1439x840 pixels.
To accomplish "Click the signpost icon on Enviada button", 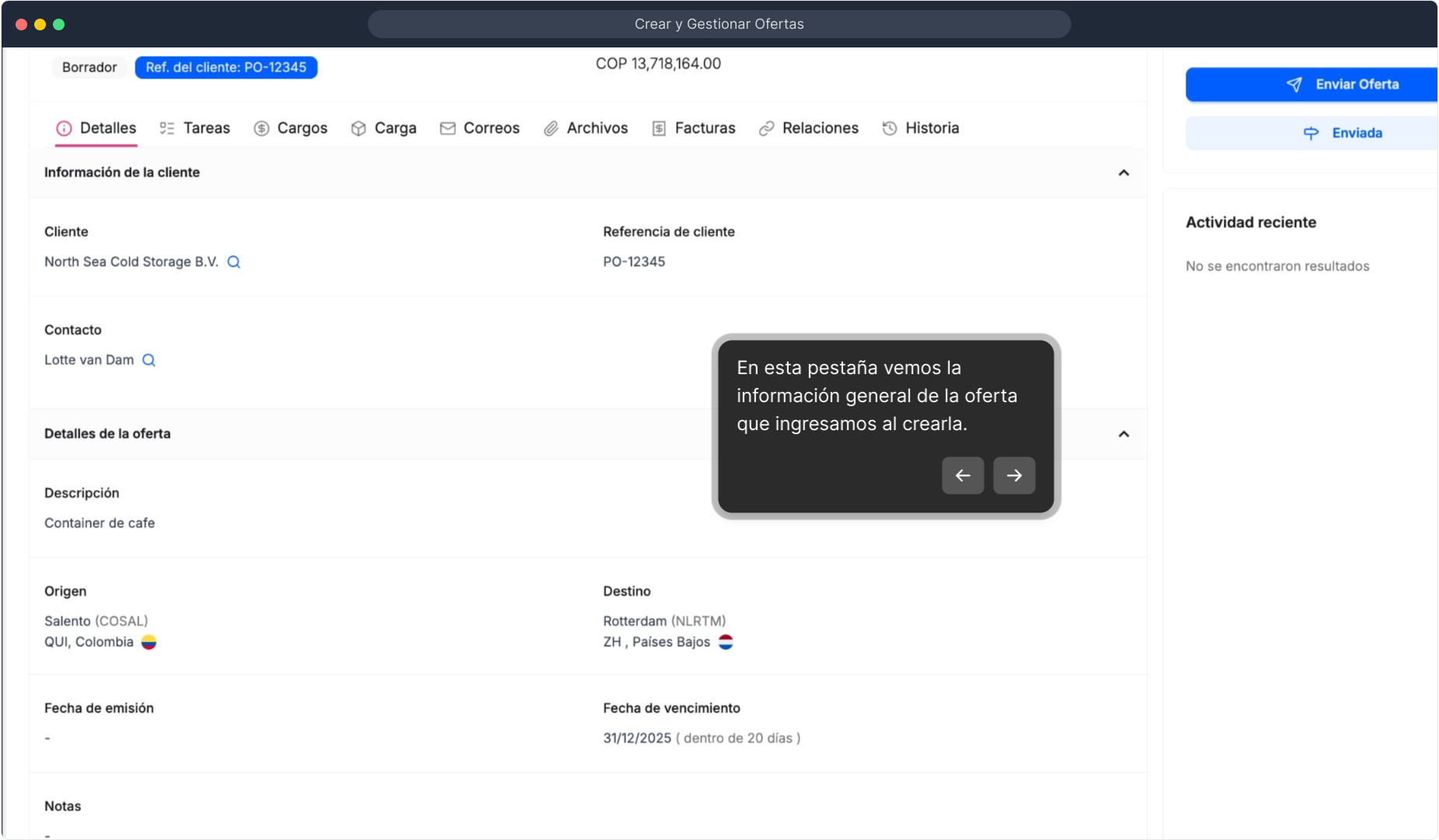I will 1311,133.
